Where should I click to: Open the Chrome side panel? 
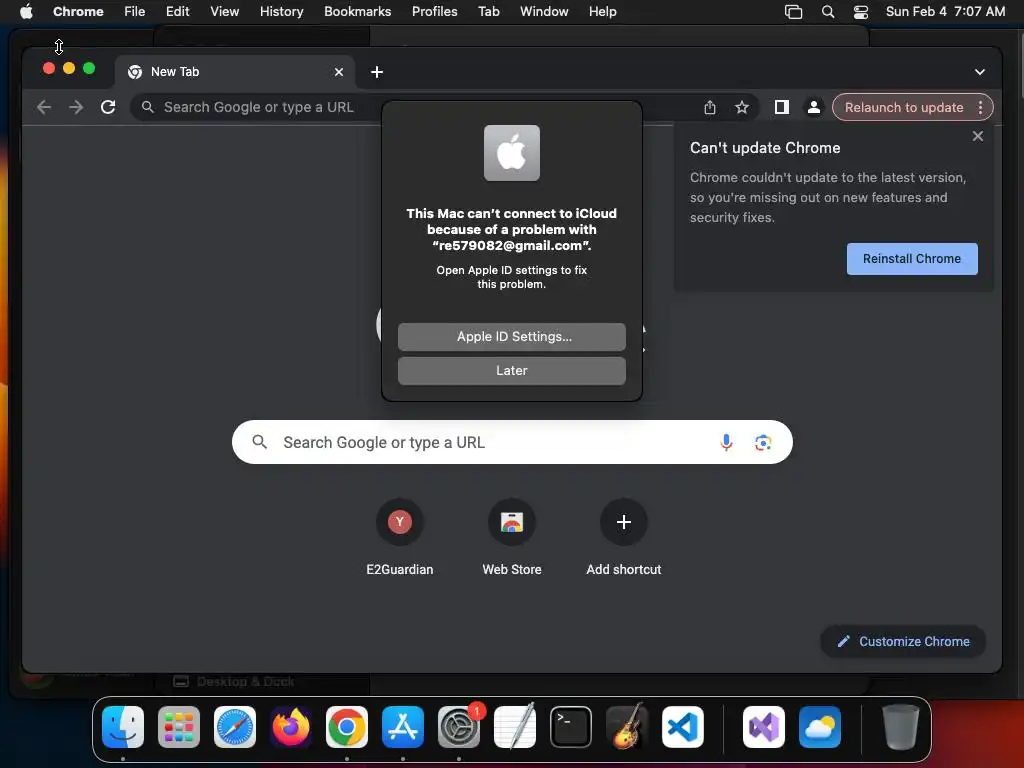pyautogui.click(x=782, y=107)
